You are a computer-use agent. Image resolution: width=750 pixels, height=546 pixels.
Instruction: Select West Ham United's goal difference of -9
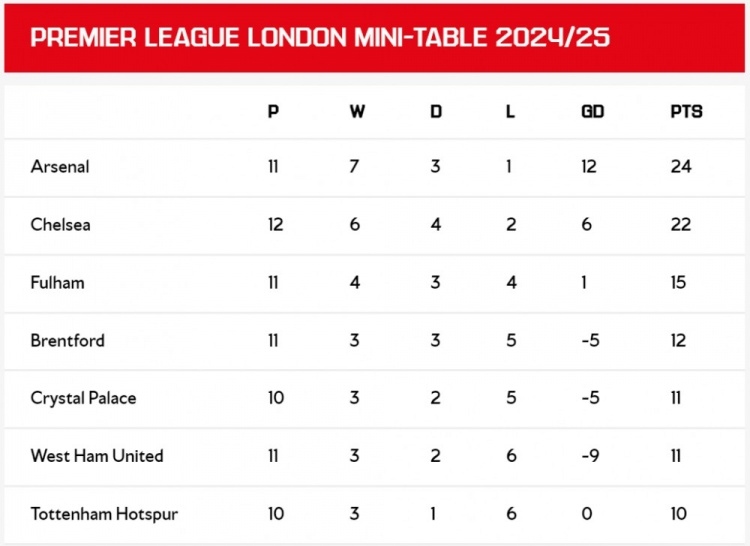pyautogui.click(x=589, y=456)
